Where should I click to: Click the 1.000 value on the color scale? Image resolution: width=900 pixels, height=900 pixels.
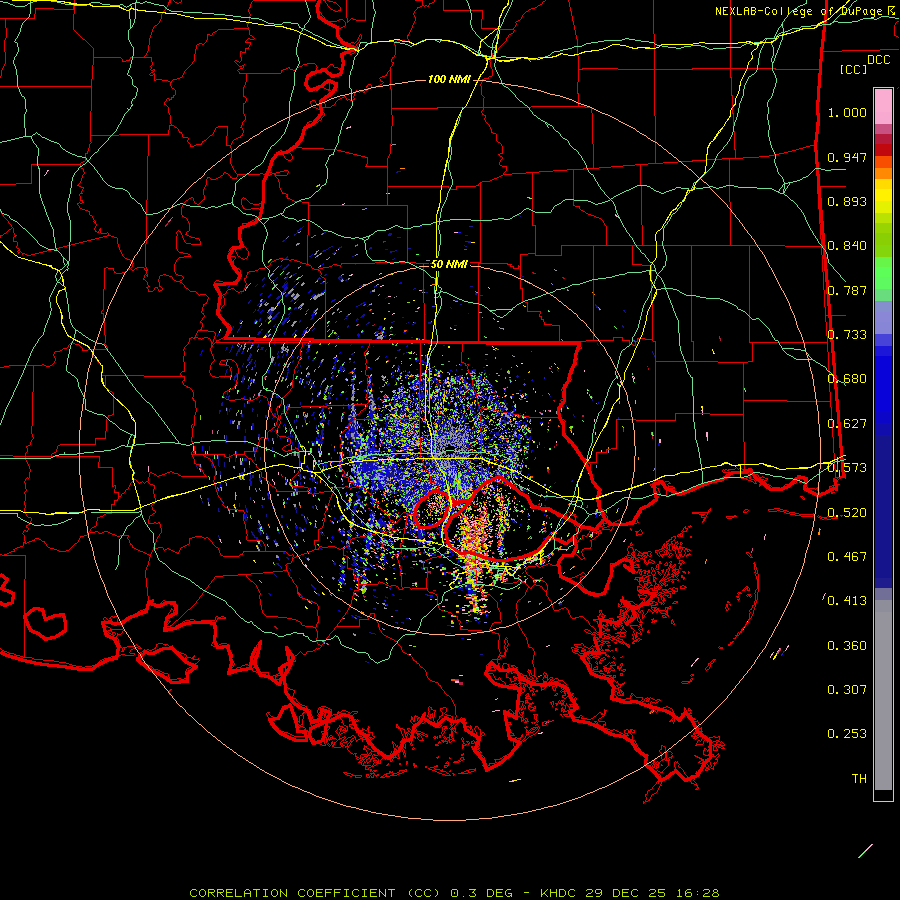(847, 112)
